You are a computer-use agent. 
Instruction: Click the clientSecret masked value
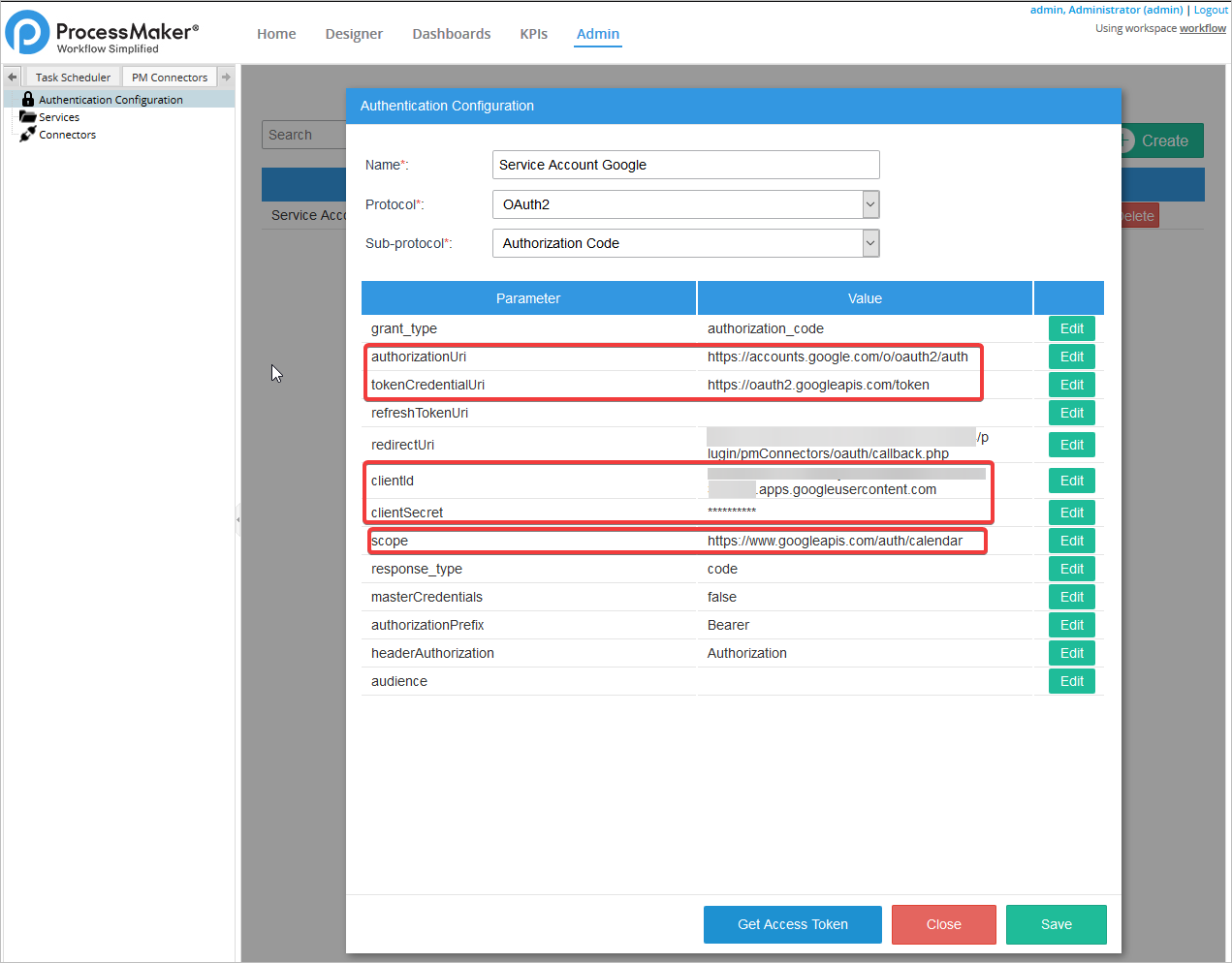click(732, 512)
